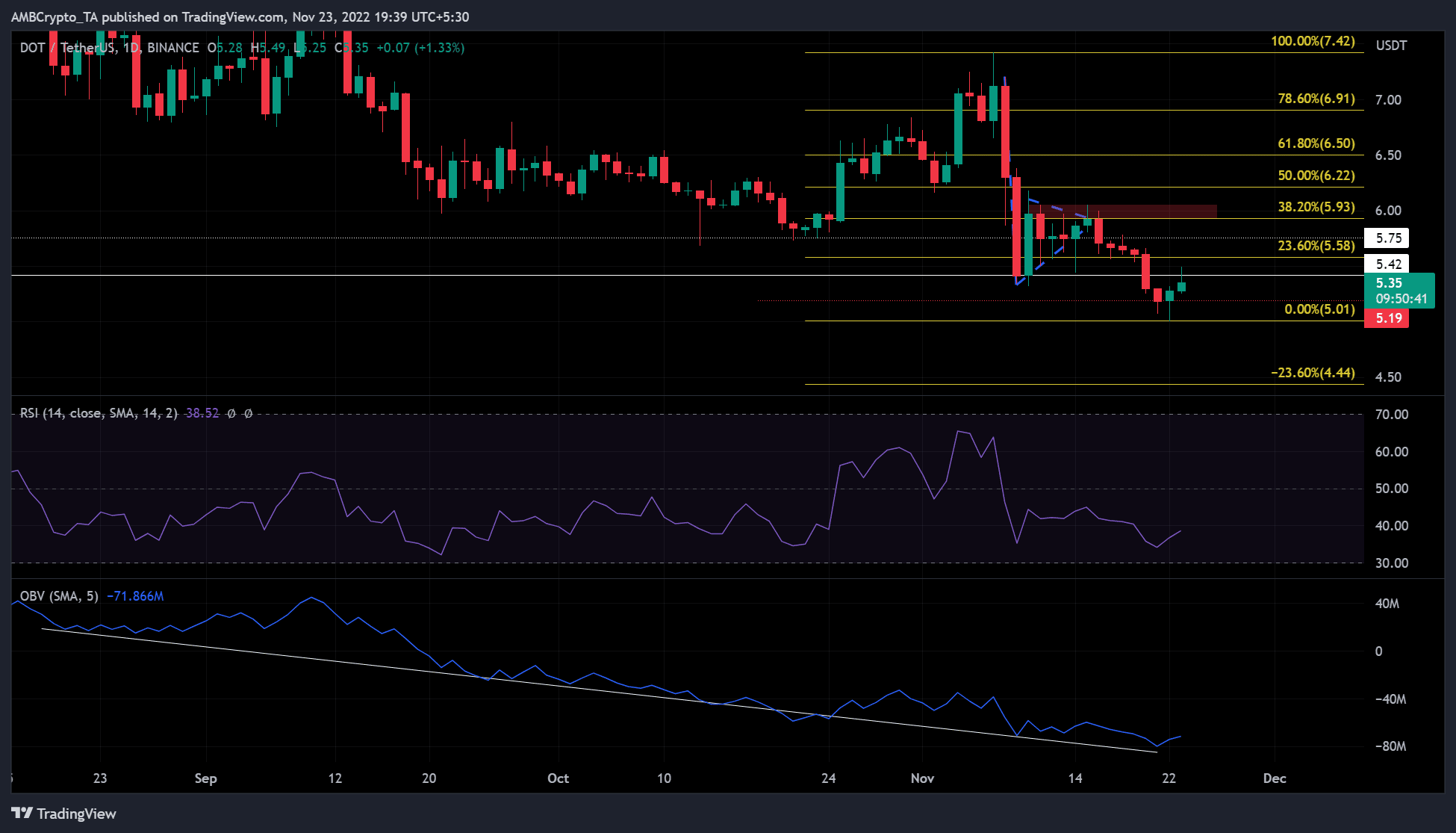
Task: Select the -23.60%(4.44) Fibonacci extension label
Action: pyautogui.click(x=1313, y=373)
